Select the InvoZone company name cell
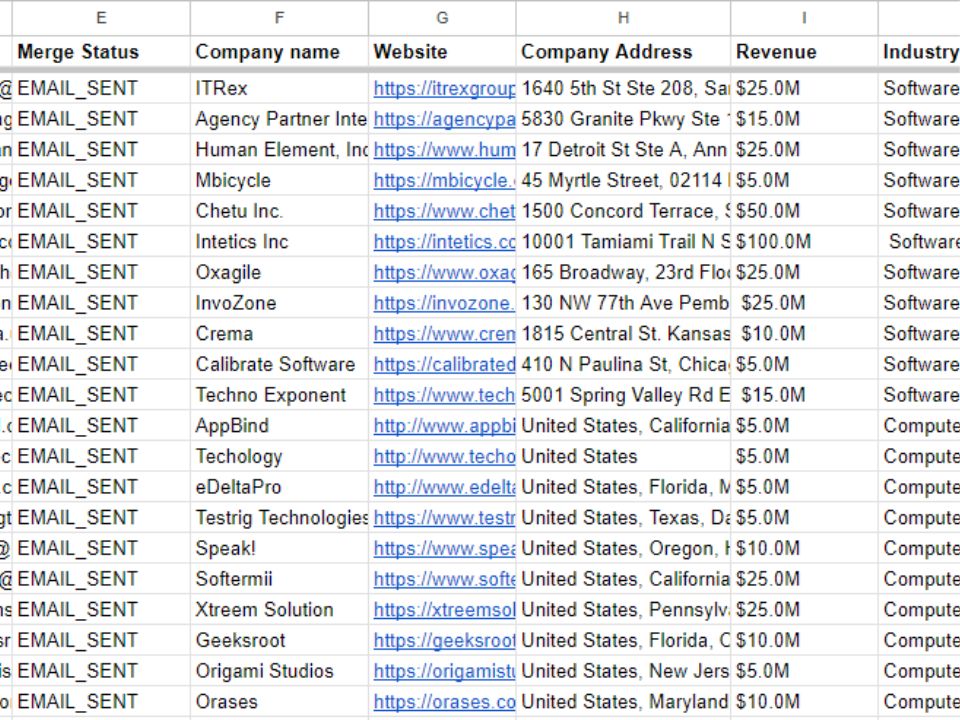 pyautogui.click(x=279, y=303)
